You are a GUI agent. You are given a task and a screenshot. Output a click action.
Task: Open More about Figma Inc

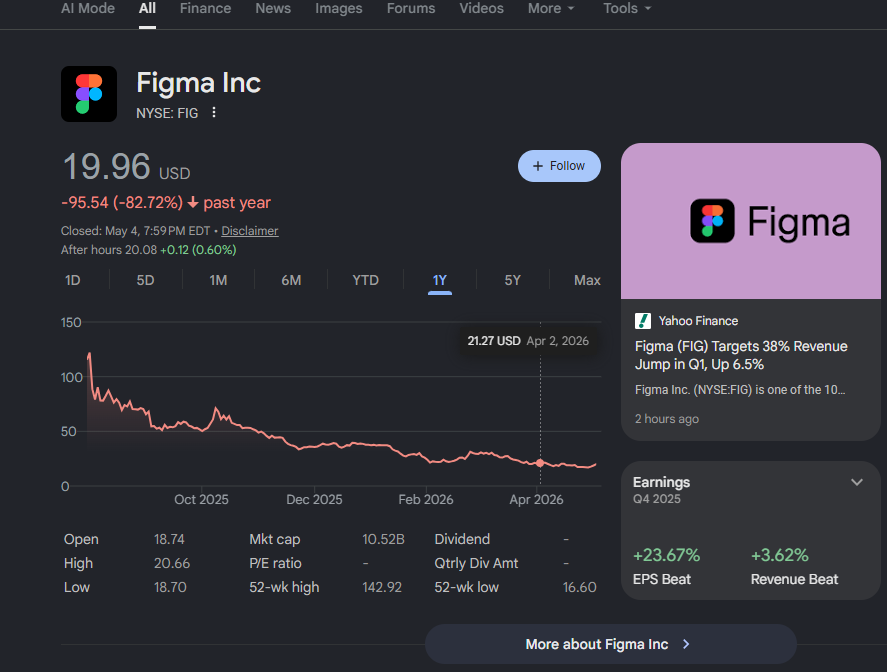[x=610, y=644]
